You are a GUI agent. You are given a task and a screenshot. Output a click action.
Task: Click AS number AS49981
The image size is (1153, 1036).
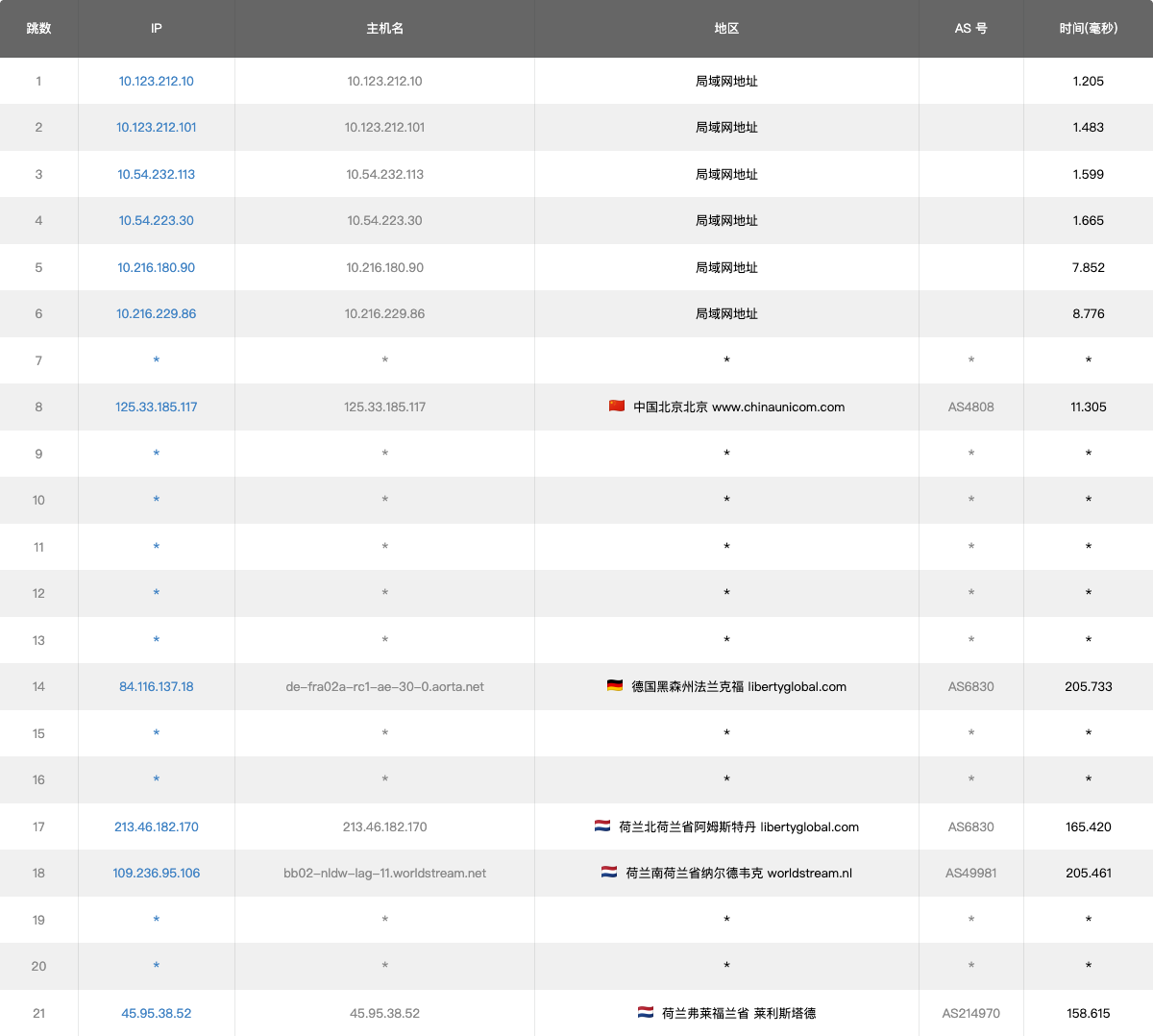(x=970, y=873)
